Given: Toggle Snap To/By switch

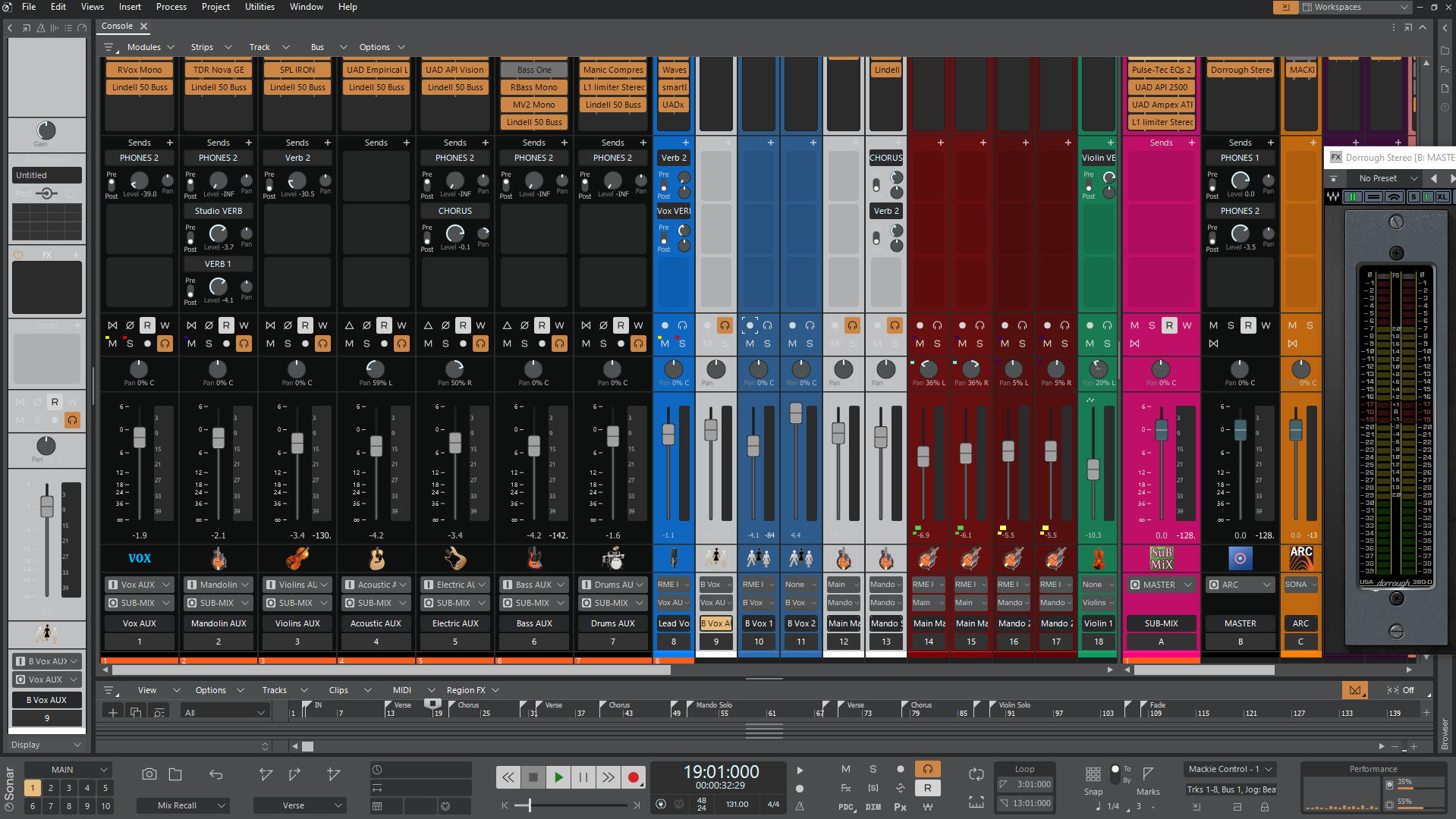Looking at the screenshot, I should [x=1115, y=773].
